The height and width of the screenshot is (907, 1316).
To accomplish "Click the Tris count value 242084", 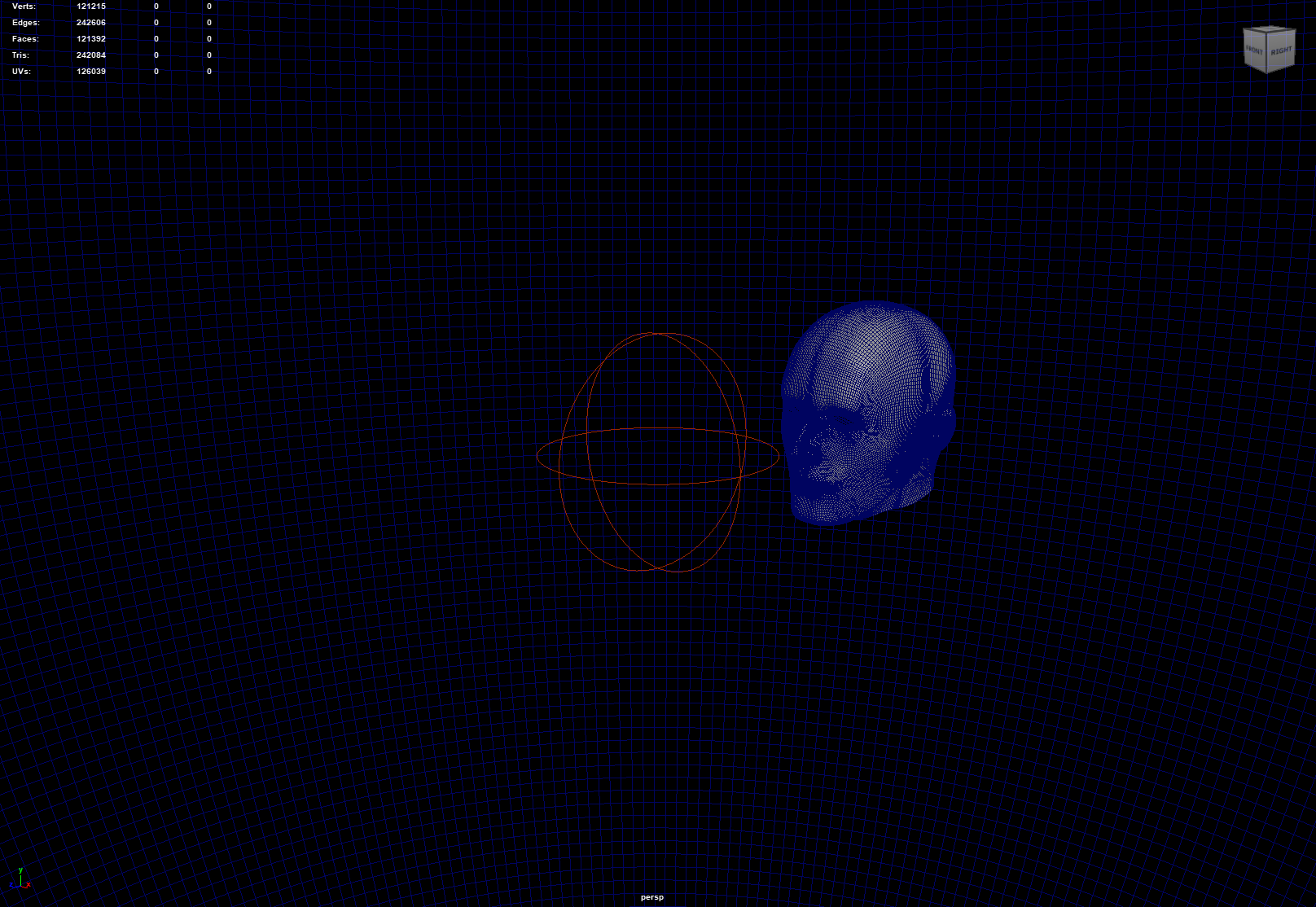I will pos(91,55).
